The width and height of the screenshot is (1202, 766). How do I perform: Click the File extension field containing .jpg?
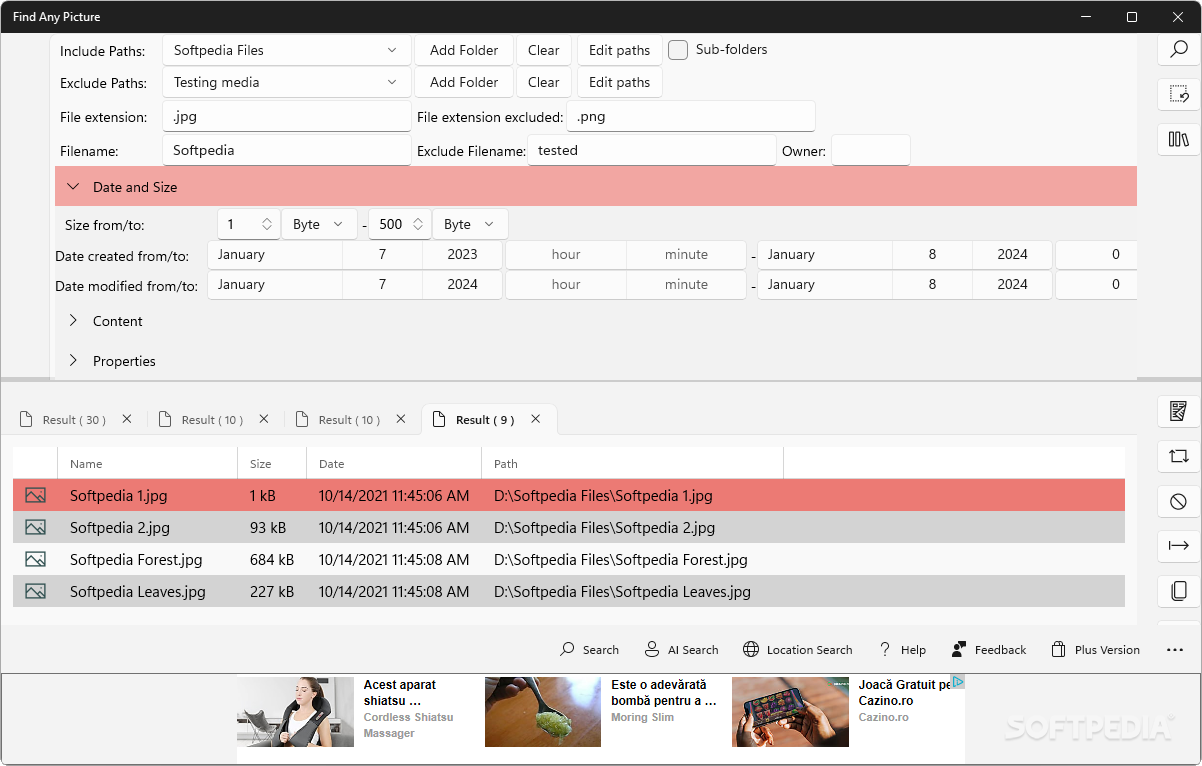click(x=287, y=116)
